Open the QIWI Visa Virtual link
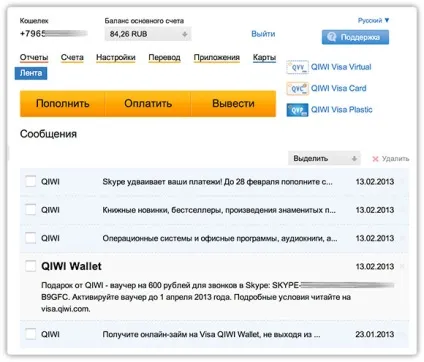 point(341,67)
